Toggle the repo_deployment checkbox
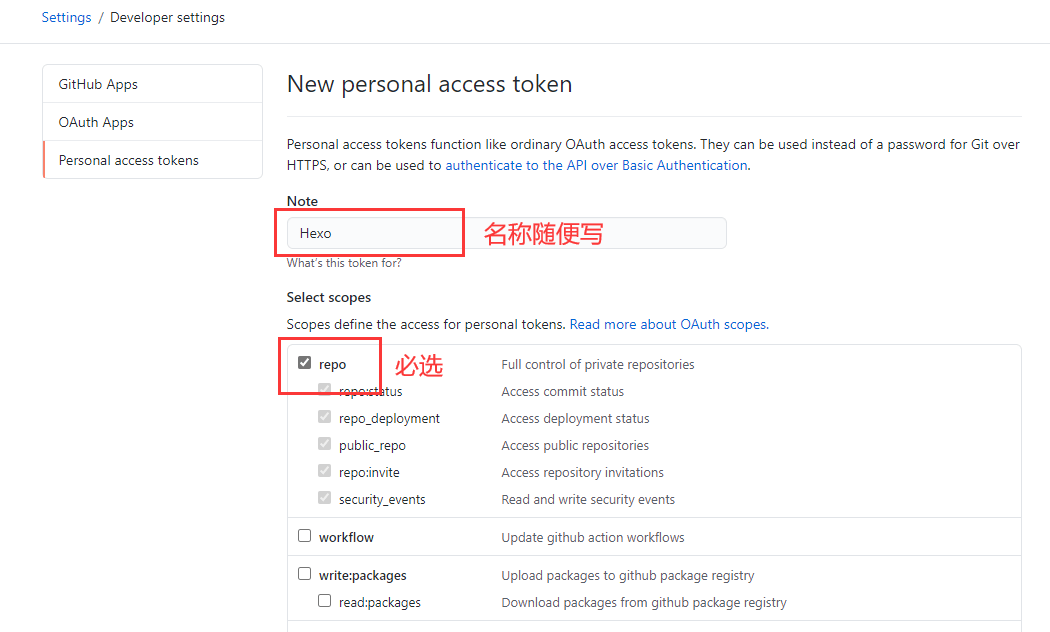Image resolution: width=1050 pixels, height=632 pixels. [325, 416]
